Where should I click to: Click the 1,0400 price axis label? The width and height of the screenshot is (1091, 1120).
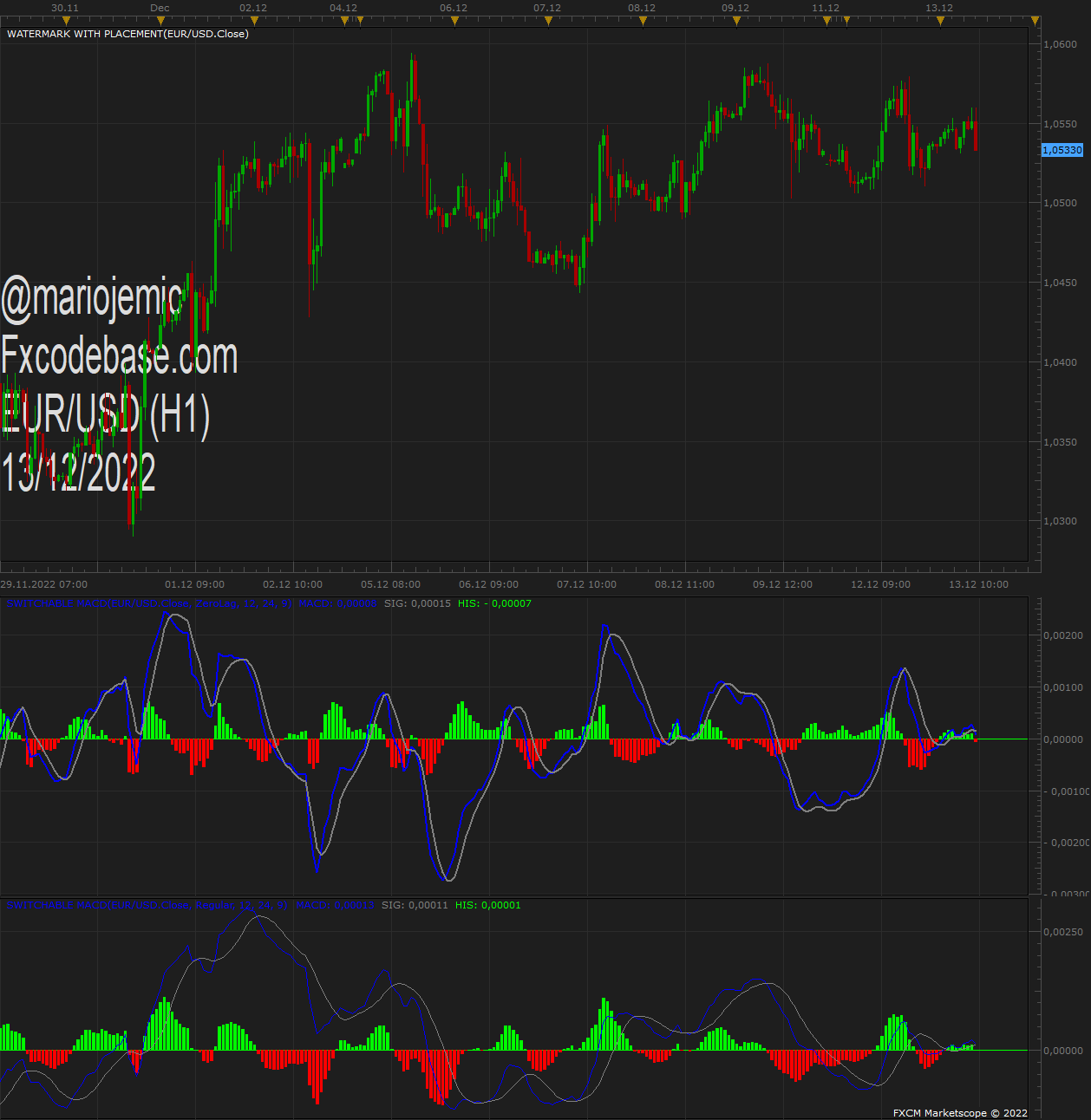tap(1061, 362)
